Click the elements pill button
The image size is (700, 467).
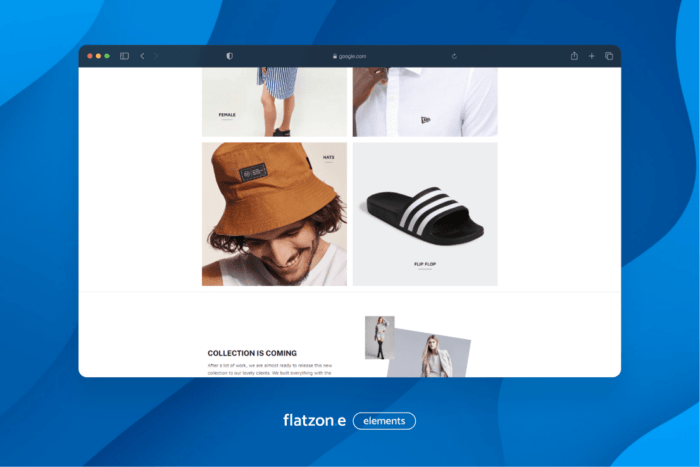tap(384, 421)
